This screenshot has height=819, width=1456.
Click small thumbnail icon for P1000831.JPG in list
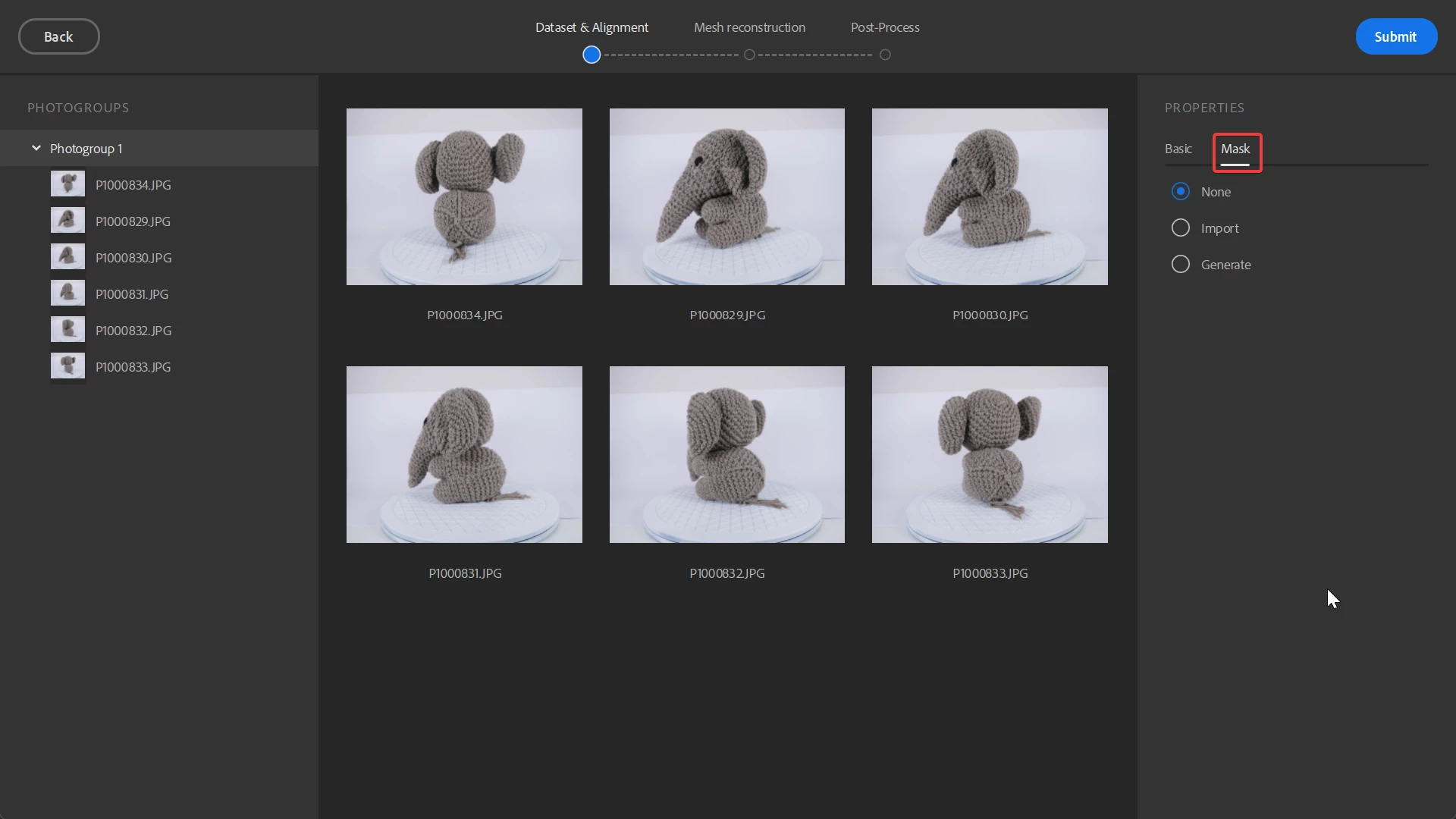pyautogui.click(x=67, y=293)
